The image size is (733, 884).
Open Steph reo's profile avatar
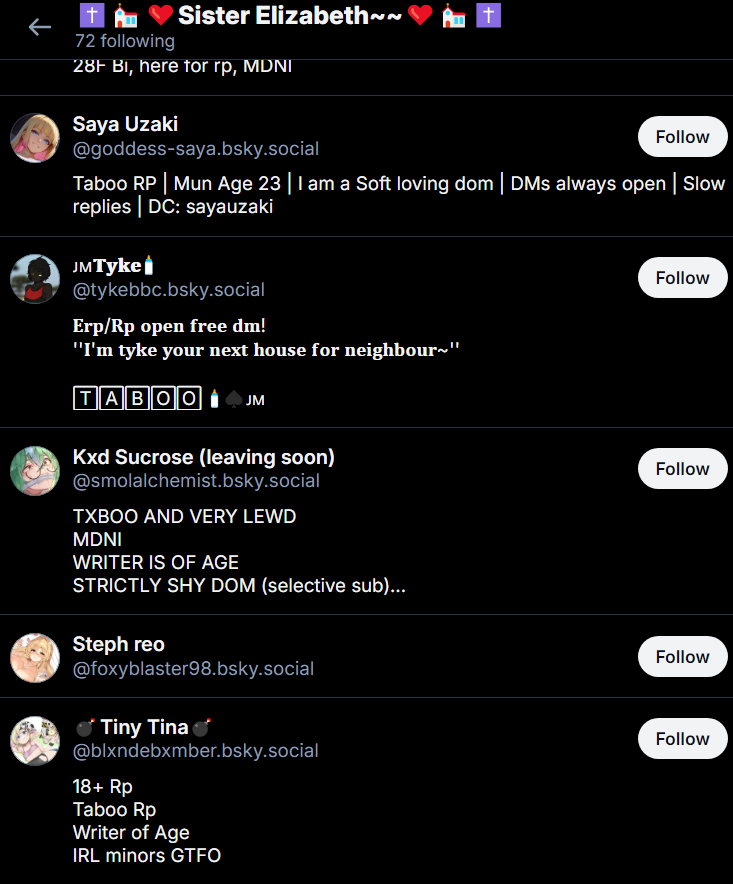[x=35, y=657]
